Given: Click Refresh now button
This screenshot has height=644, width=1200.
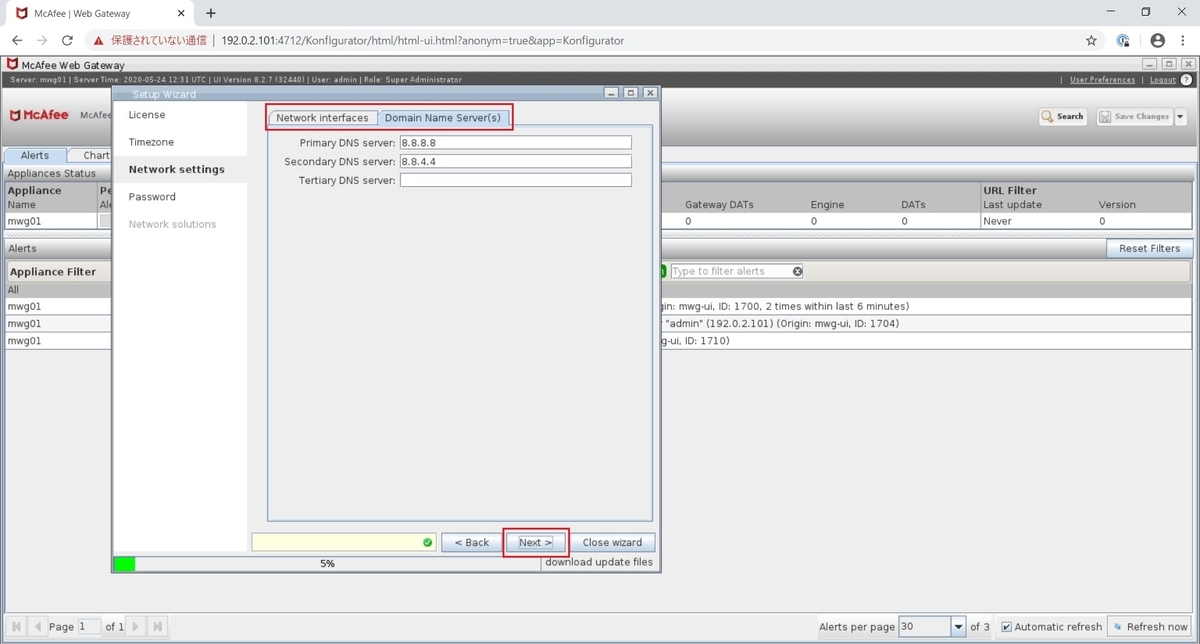Looking at the screenshot, I should click(1150, 627).
